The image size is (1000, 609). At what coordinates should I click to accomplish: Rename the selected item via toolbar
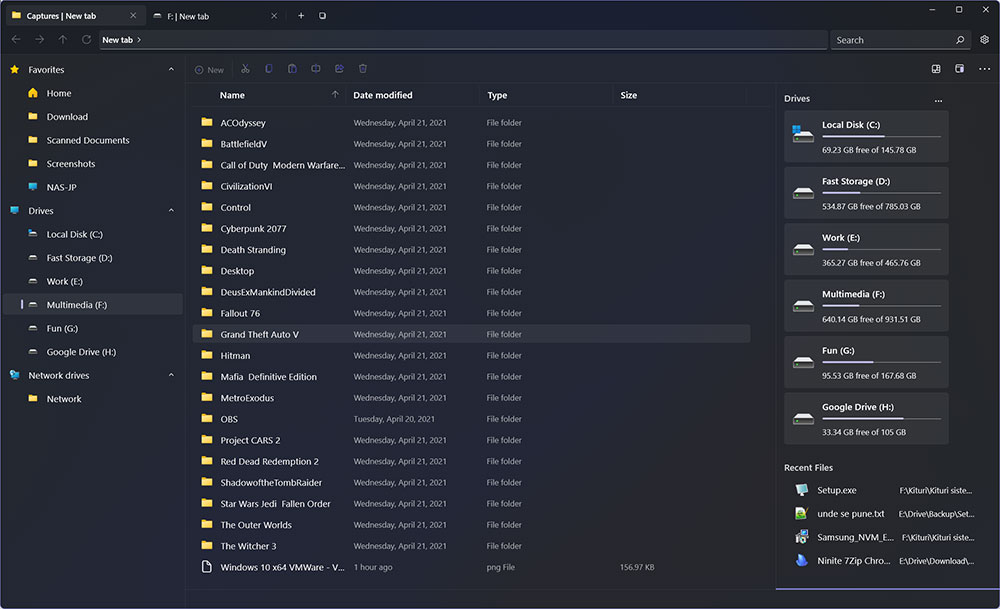[316, 69]
